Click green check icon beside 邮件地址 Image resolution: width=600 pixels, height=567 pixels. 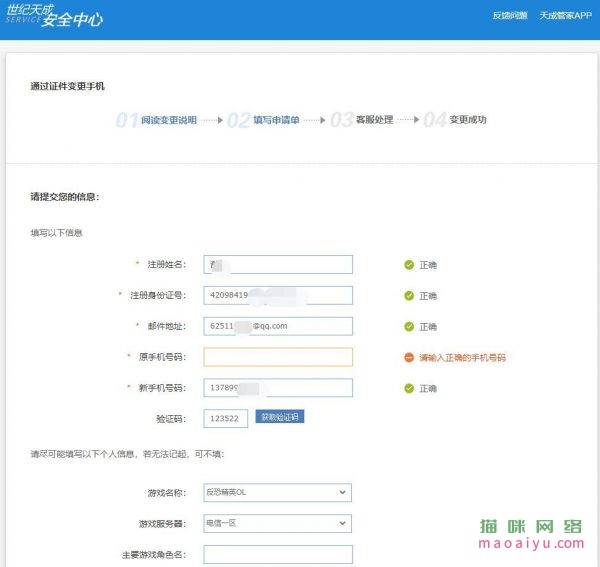coord(409,326)
